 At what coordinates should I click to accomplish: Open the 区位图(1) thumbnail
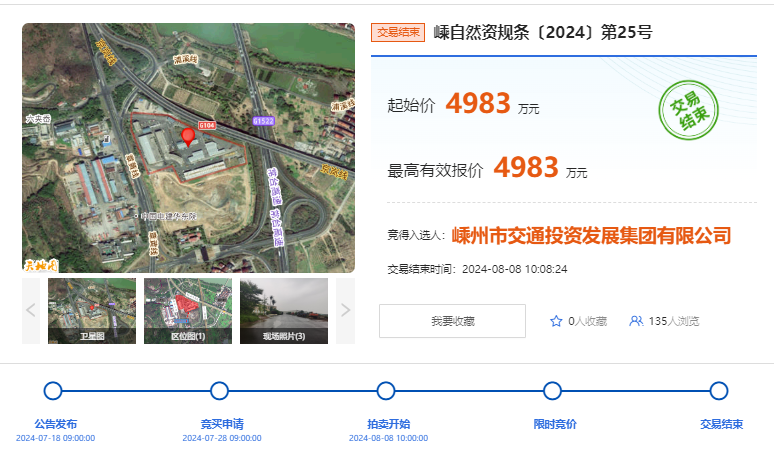coord(188,311)
